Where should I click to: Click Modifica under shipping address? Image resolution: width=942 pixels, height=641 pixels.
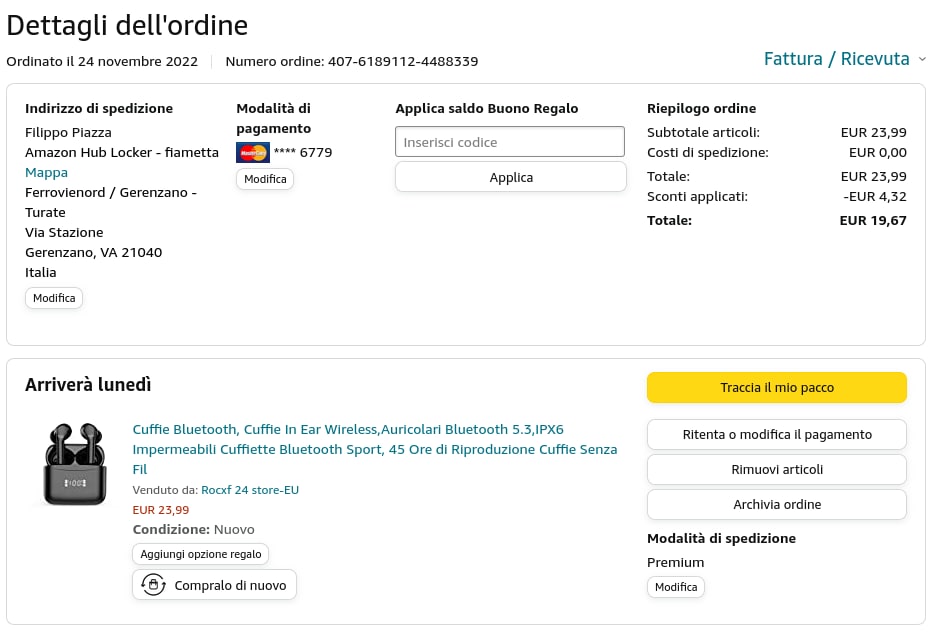coord(54,298)
